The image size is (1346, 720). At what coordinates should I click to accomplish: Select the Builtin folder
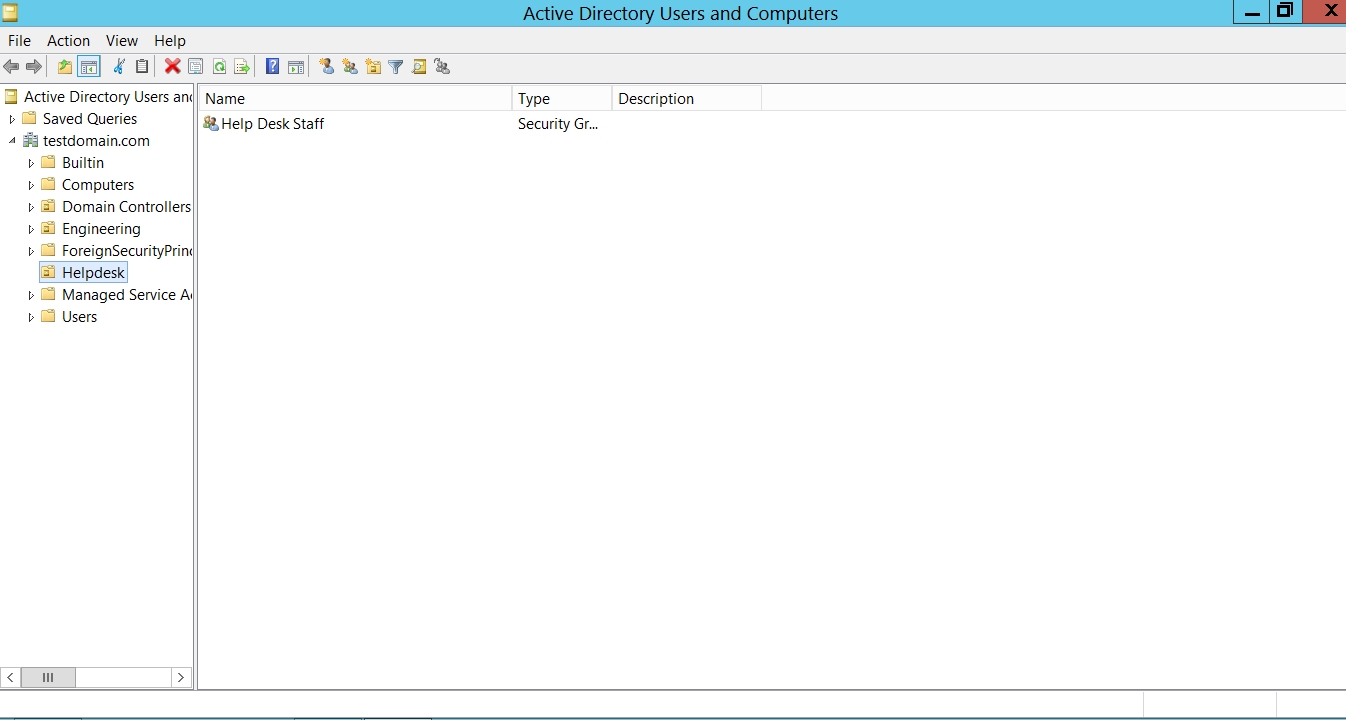(83, 163)
